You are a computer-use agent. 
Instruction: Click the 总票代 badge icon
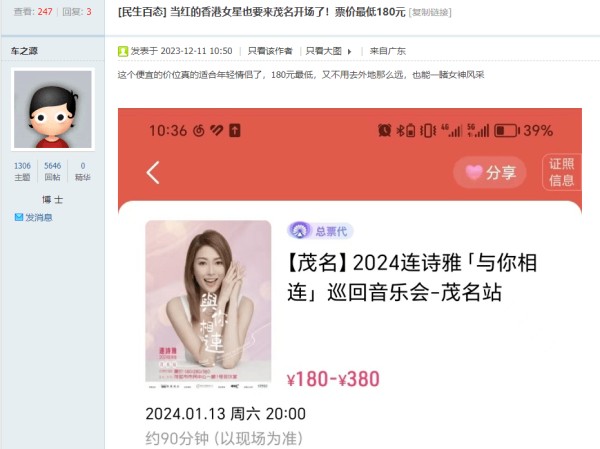point(299,231)
